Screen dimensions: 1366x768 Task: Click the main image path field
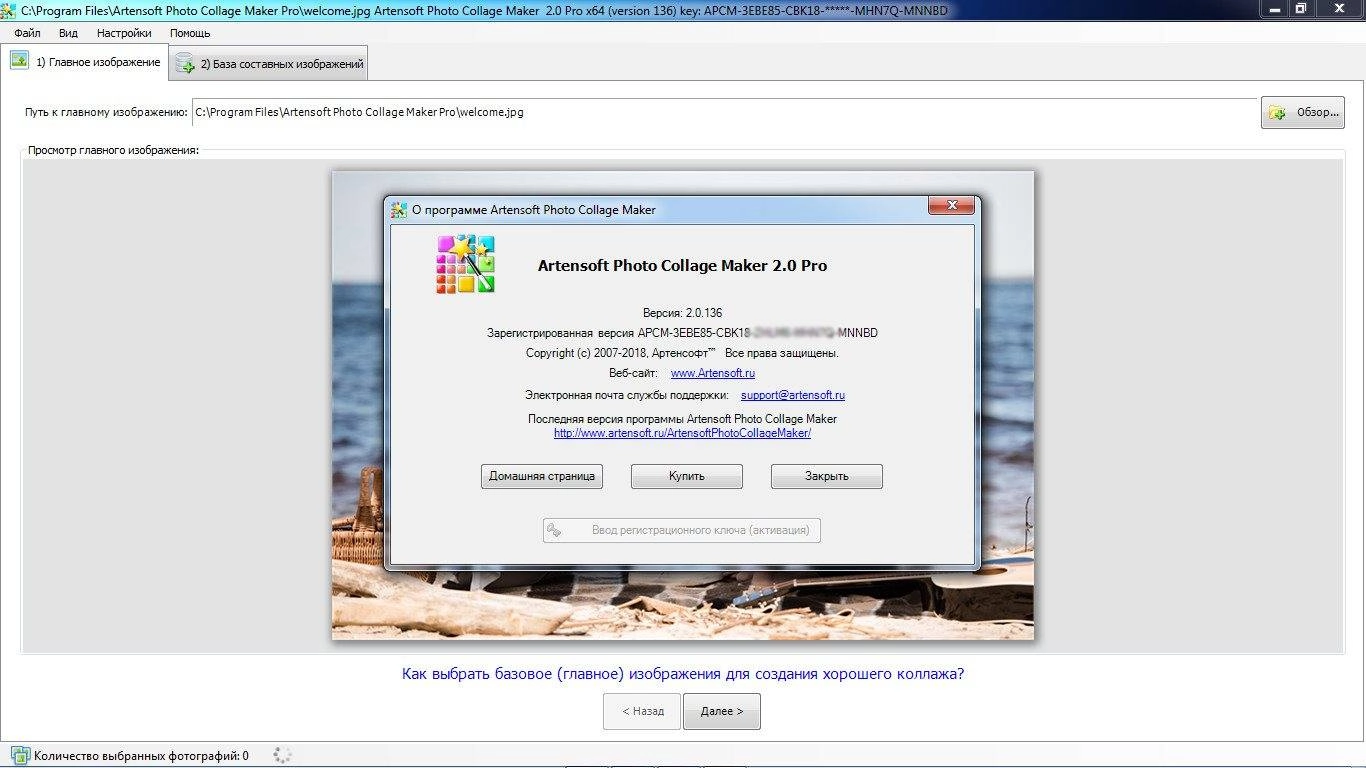(x=724, y=112)
